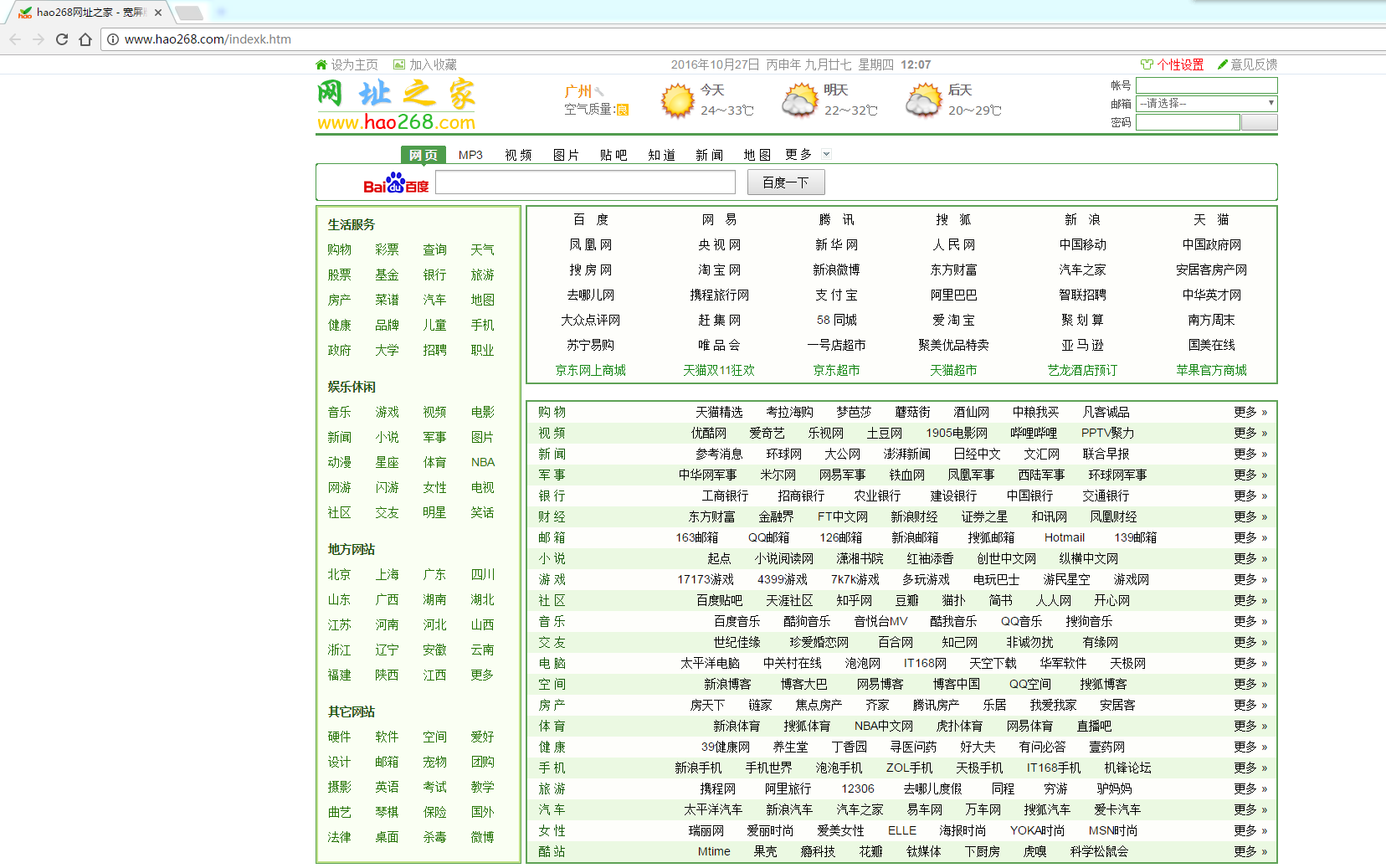Open the 苹果官方商城 link

1211,370
